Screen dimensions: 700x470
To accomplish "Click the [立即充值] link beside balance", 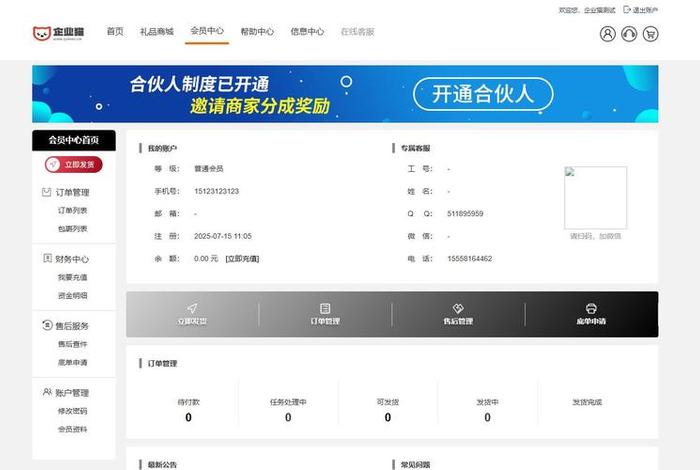I will tap(242, 259).
